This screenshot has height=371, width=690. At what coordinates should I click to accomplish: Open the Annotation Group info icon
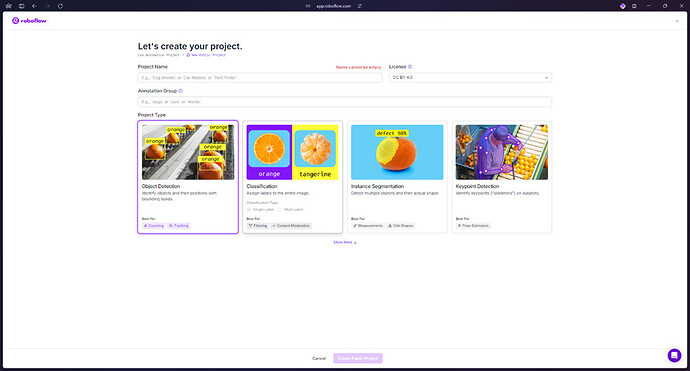click(180, 91)
